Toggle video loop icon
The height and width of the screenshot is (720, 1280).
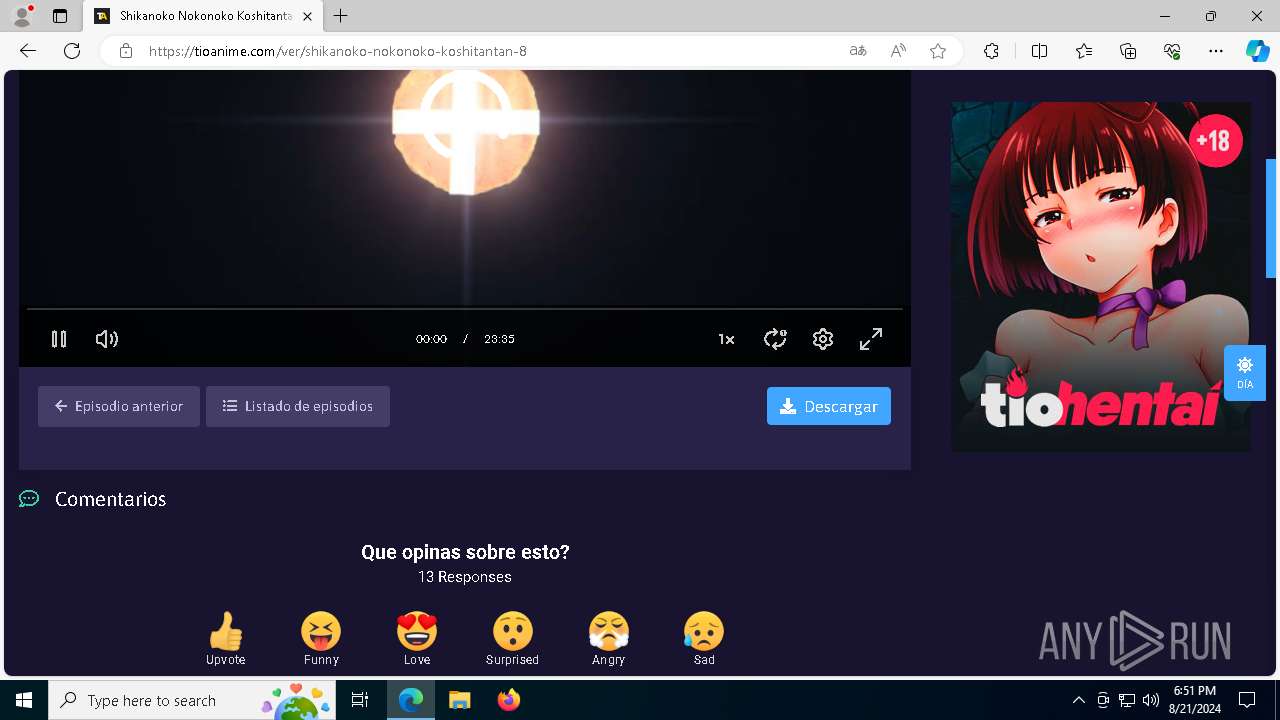pyautogui.click(x=775, y=339)
